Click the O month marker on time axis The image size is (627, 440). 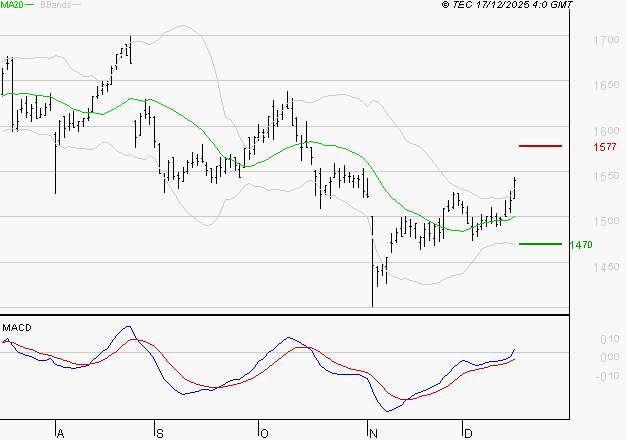264,434
